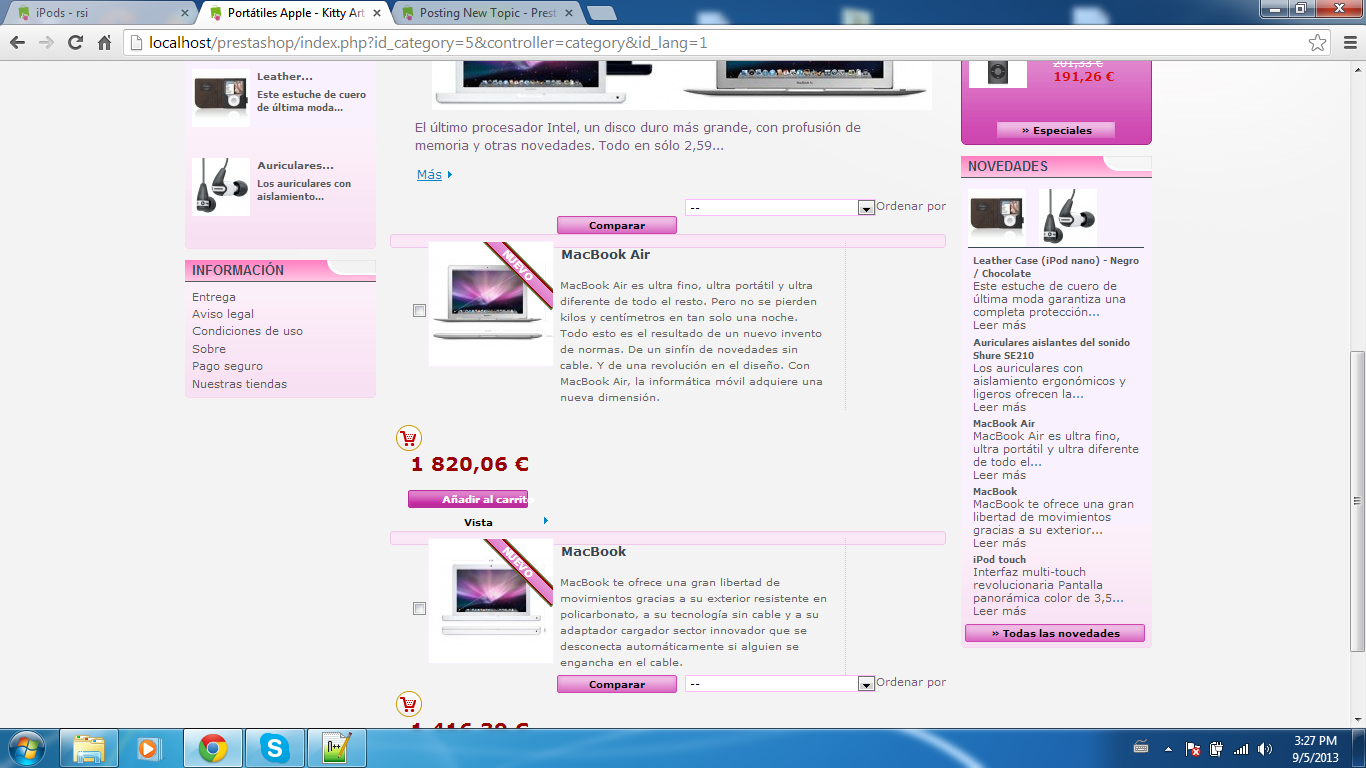Reload the current page

75,43
